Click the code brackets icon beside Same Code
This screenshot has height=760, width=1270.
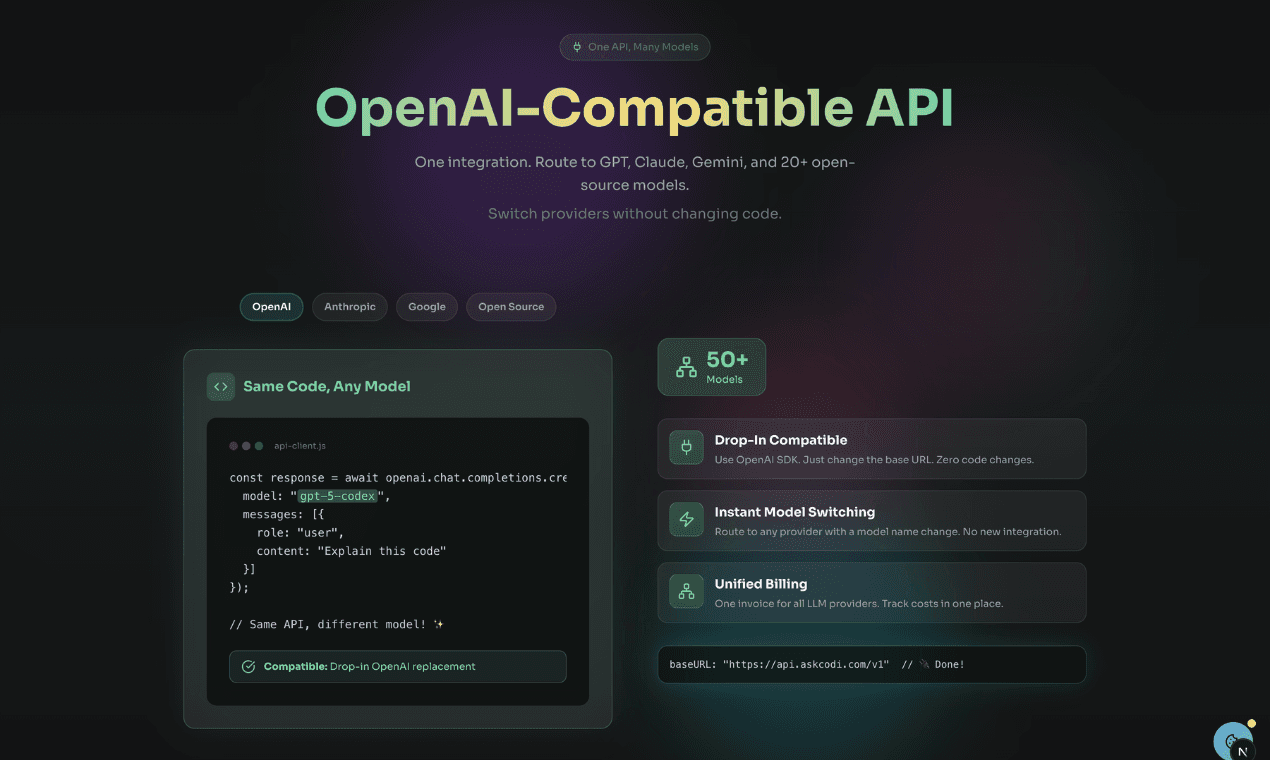point(221,387)
